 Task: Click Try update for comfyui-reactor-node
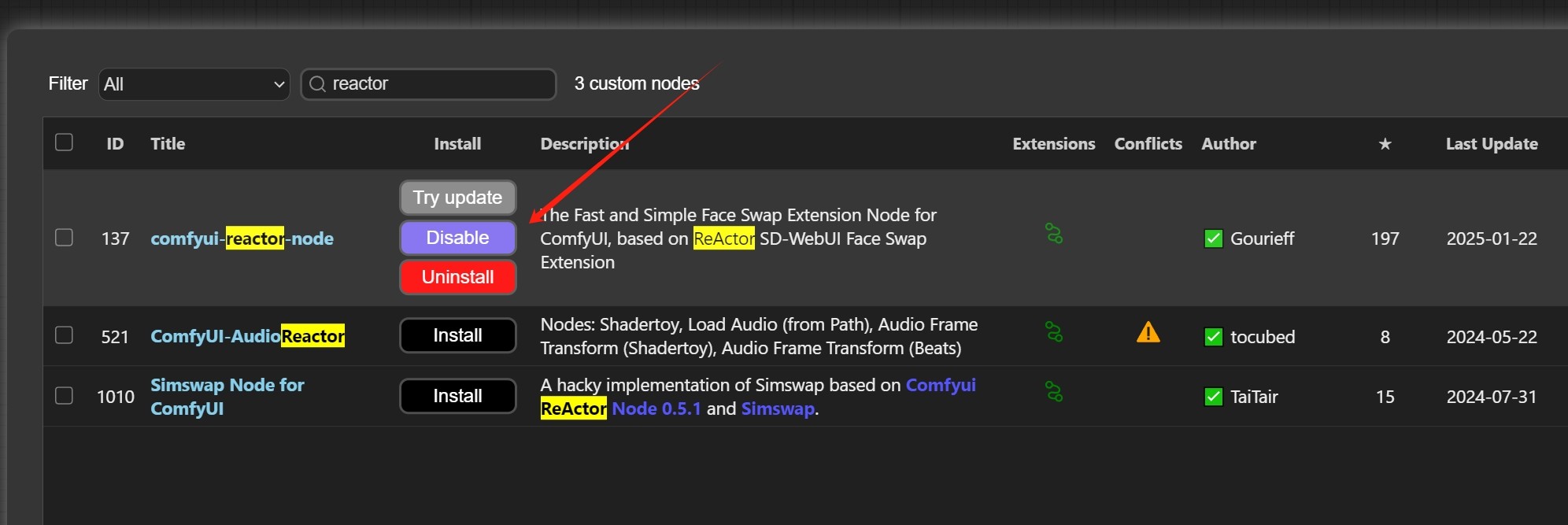(x=458, y=198)
